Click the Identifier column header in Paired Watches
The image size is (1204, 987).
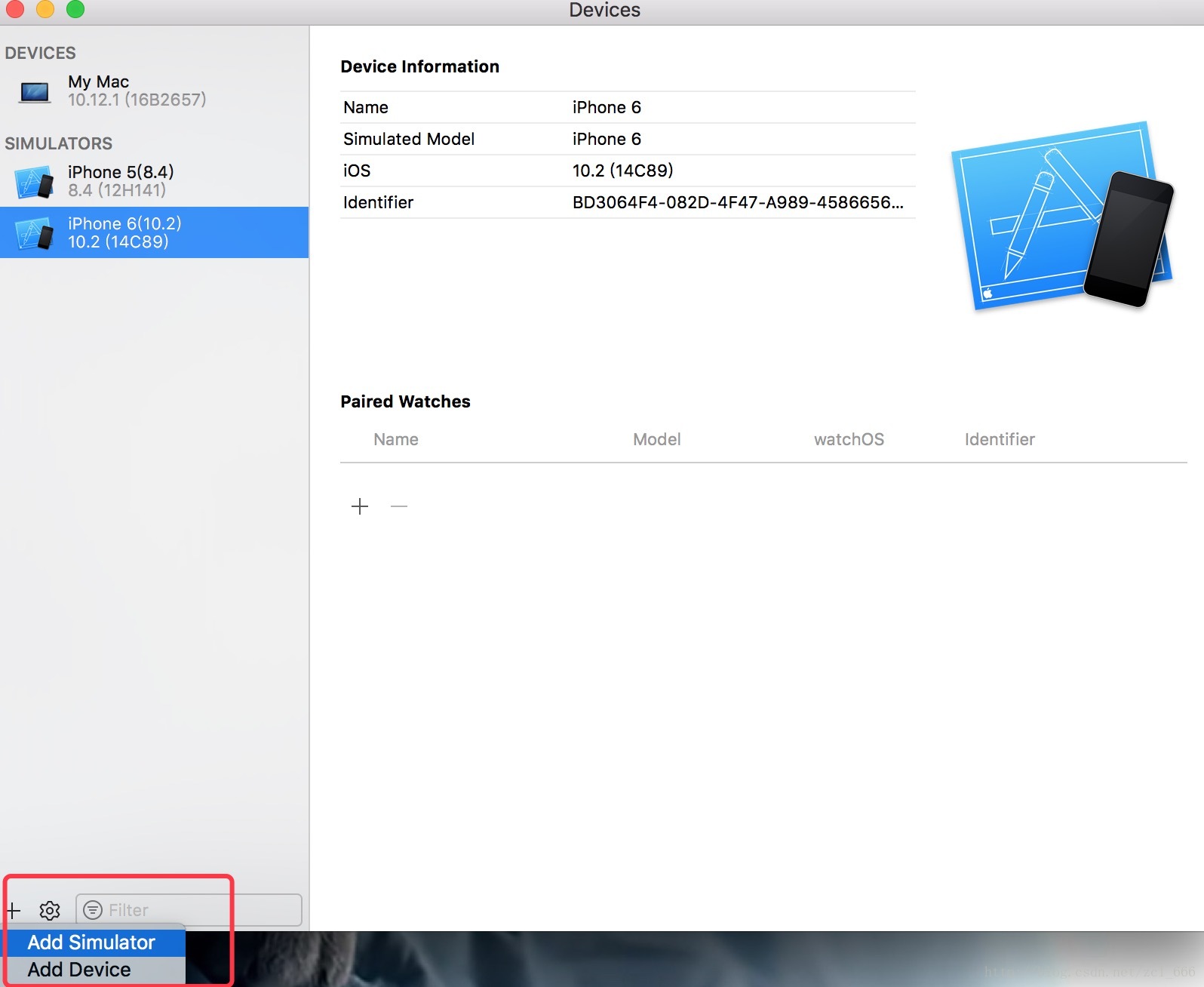click(1000, 439)
